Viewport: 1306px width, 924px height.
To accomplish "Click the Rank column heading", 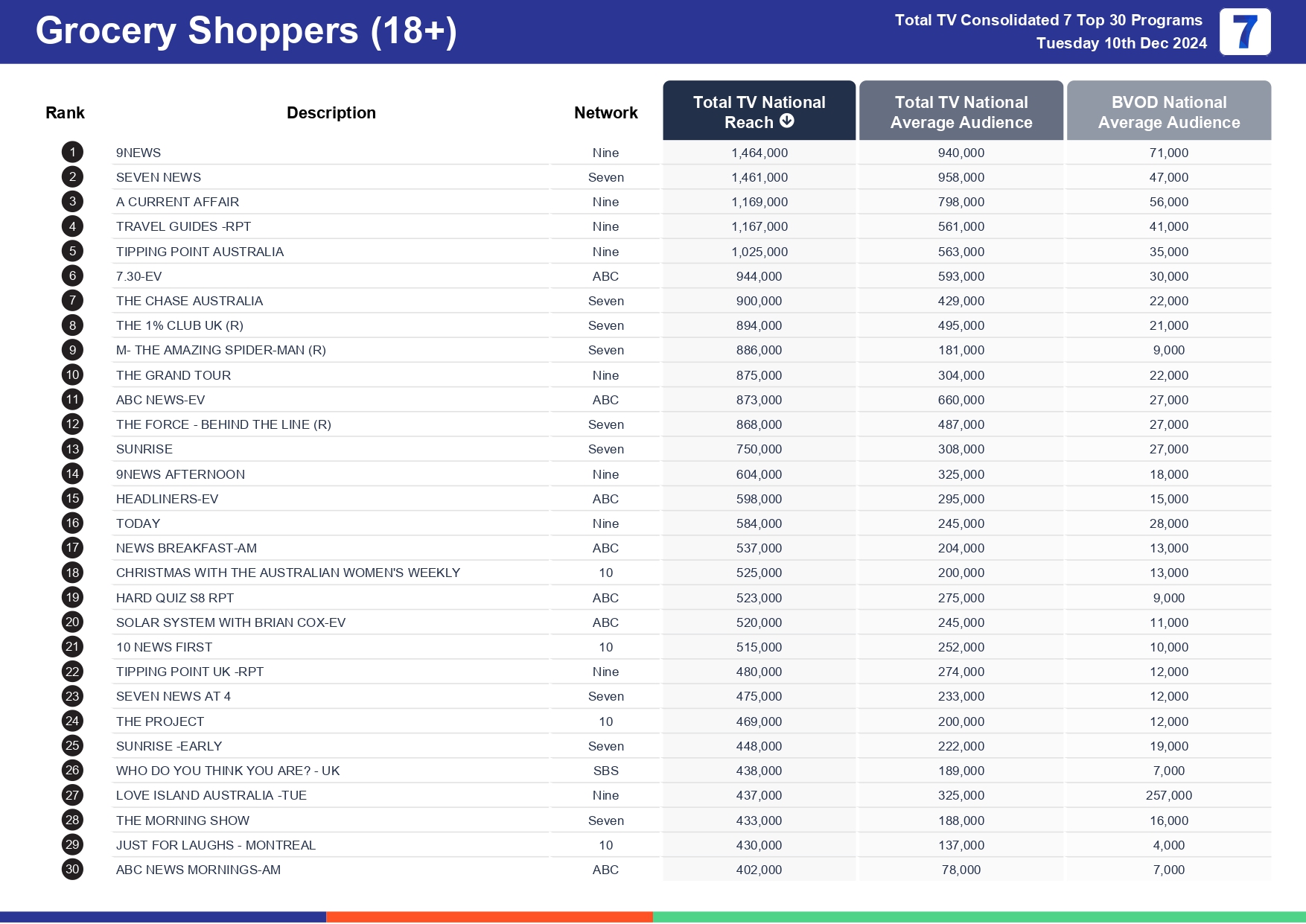I will [65, 113].
